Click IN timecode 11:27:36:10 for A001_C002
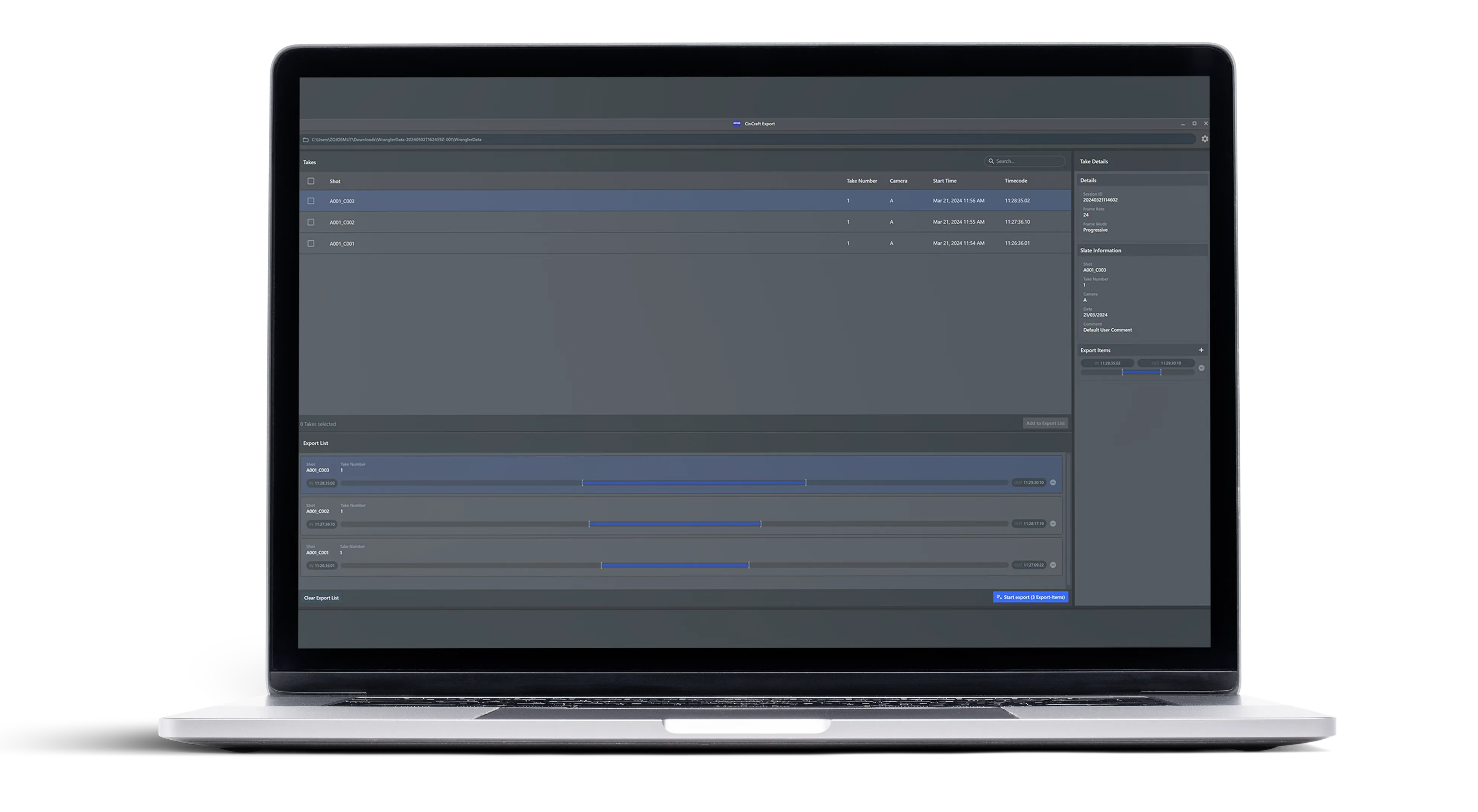 (321, 524)
